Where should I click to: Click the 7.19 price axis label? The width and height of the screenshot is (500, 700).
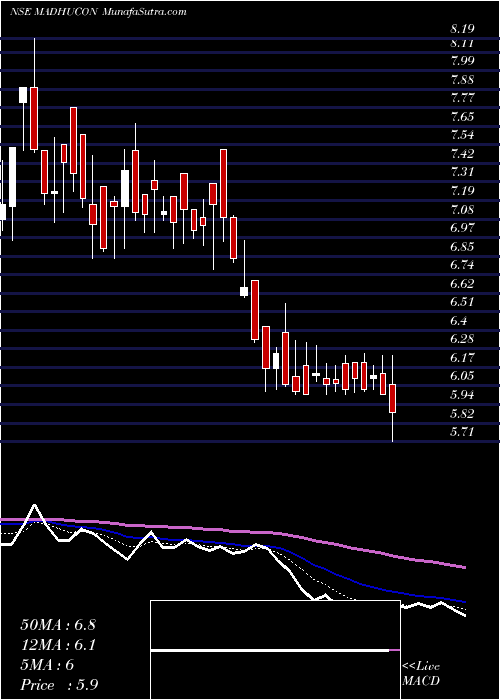point(462,191)
